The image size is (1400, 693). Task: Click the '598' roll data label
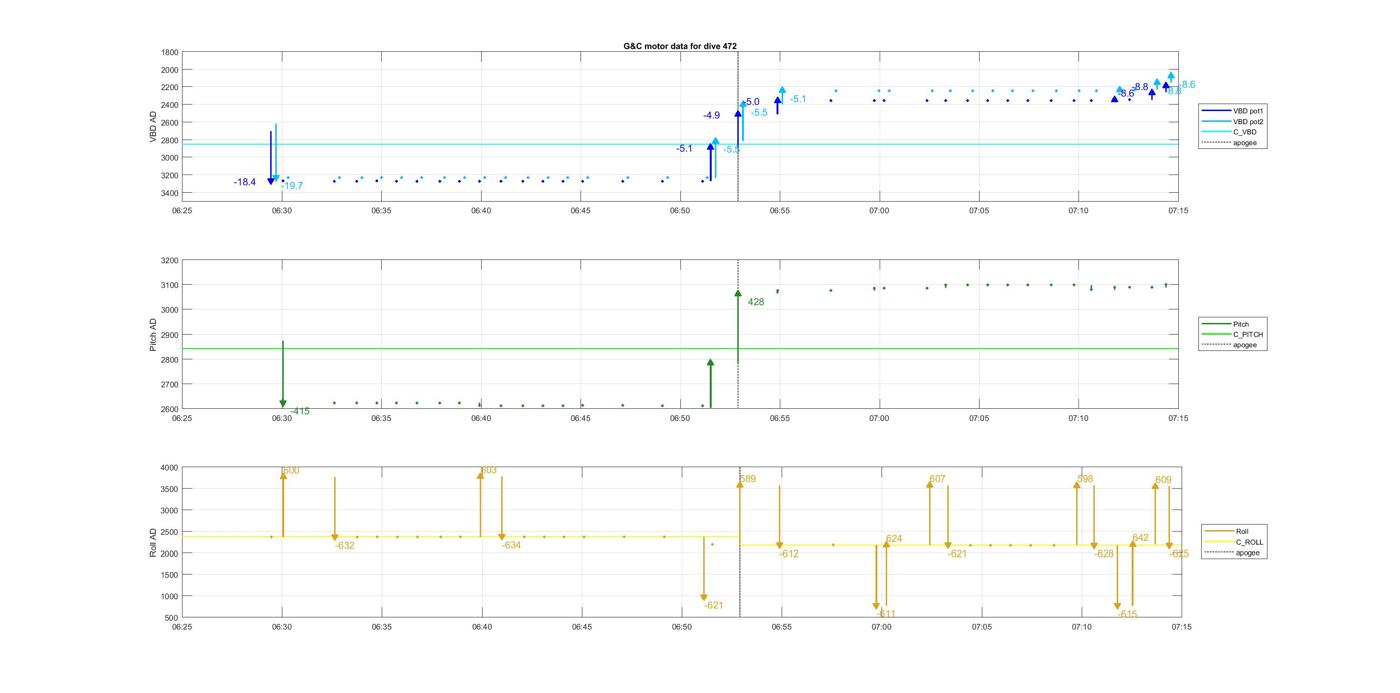point(1085,479)
